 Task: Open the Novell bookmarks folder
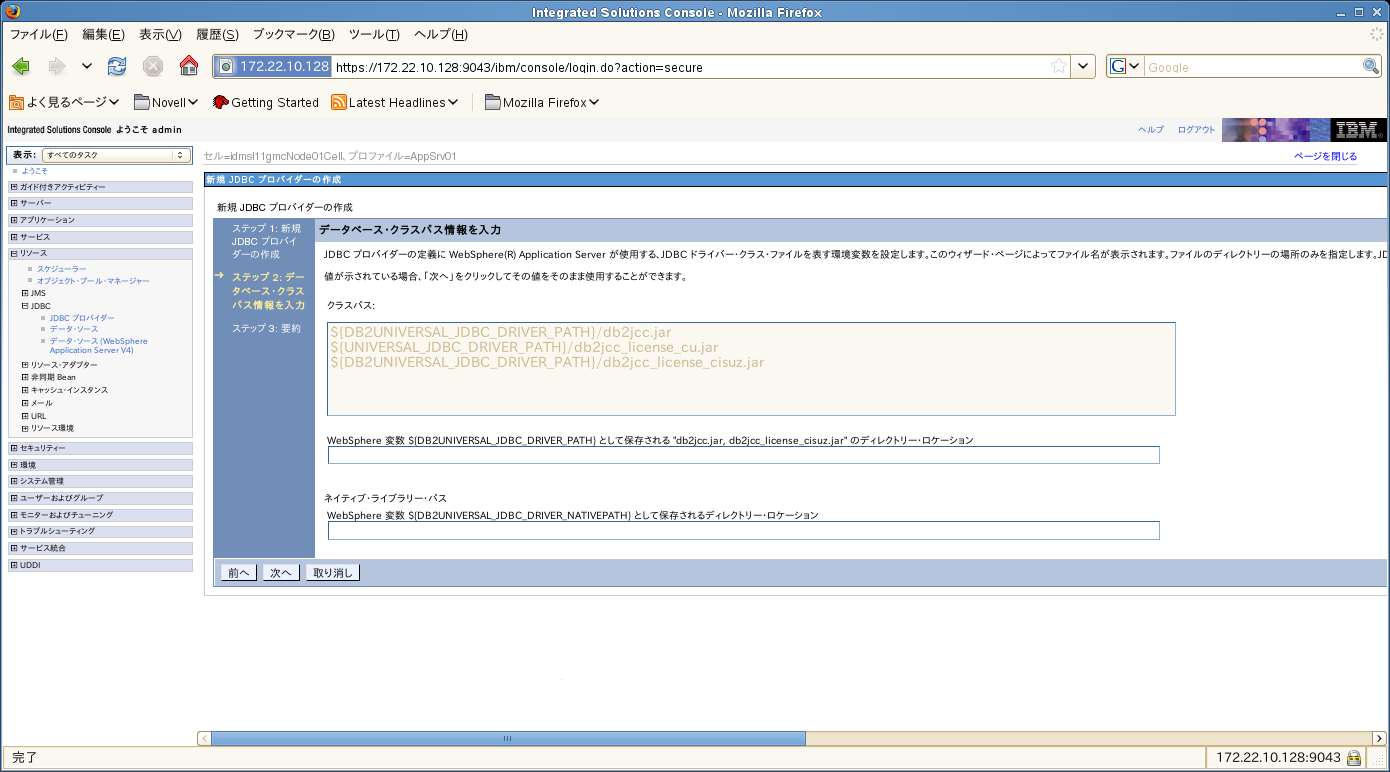(166, 102)
